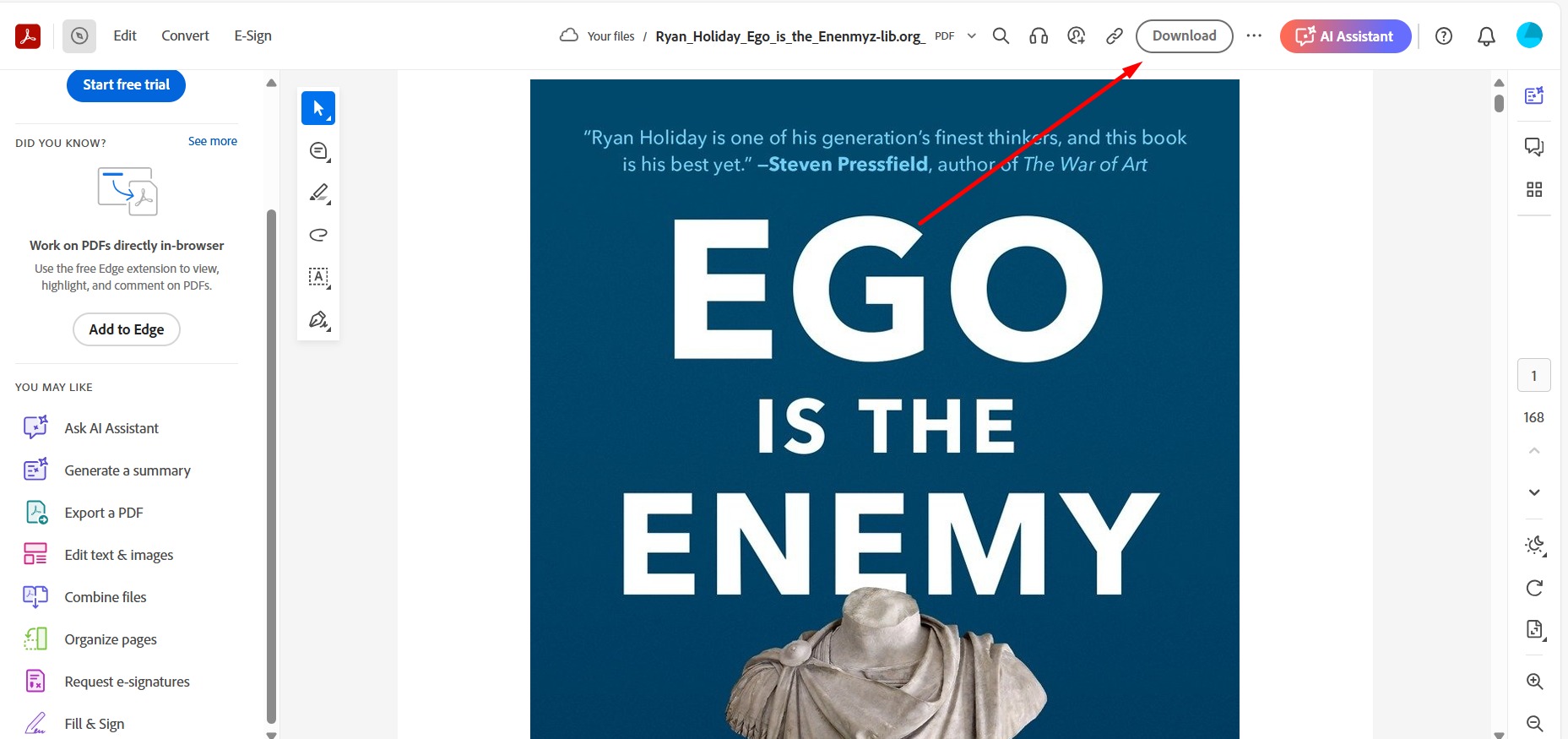
Task: Select the add comment tool
Action: click(318, 151)
